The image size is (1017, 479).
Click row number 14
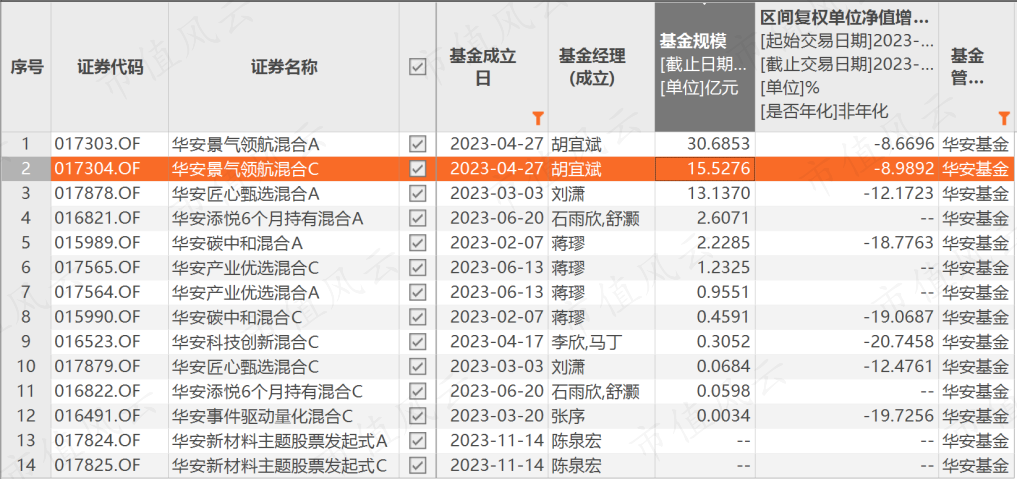point(26,465)
